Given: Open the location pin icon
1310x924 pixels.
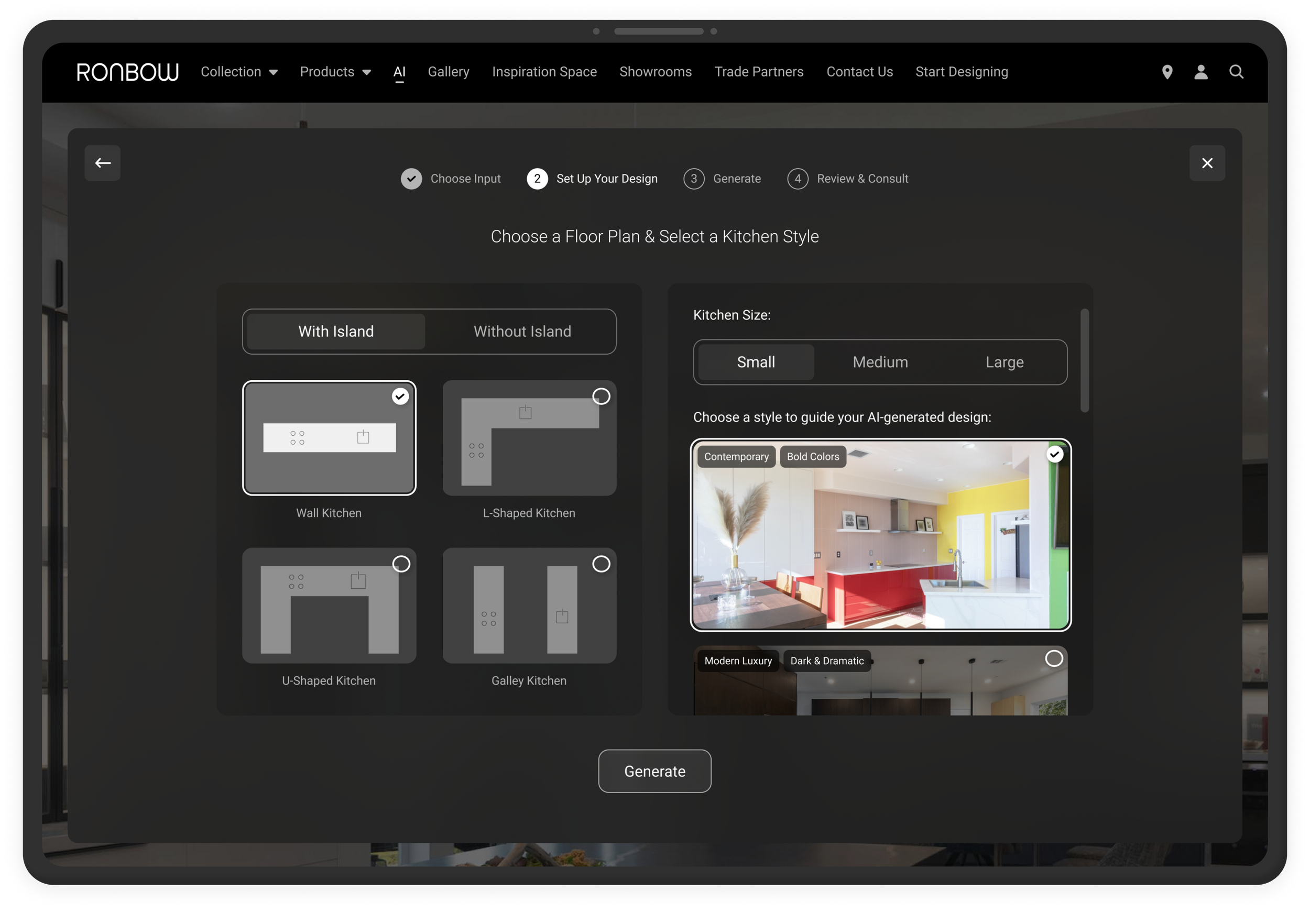Looking at the screenshot, I should (x=1167, y=72).
